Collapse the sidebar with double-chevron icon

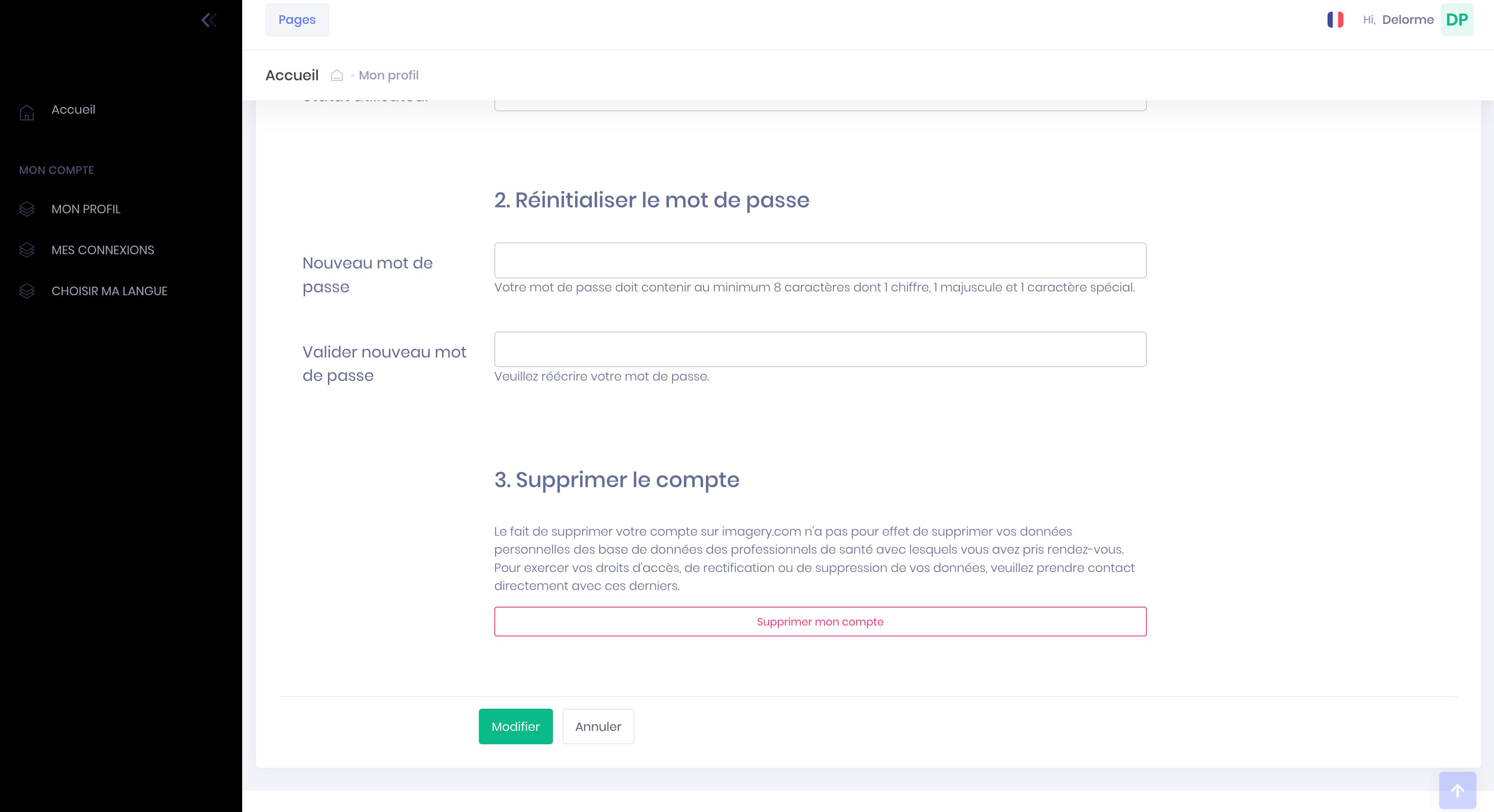(209, 20)
